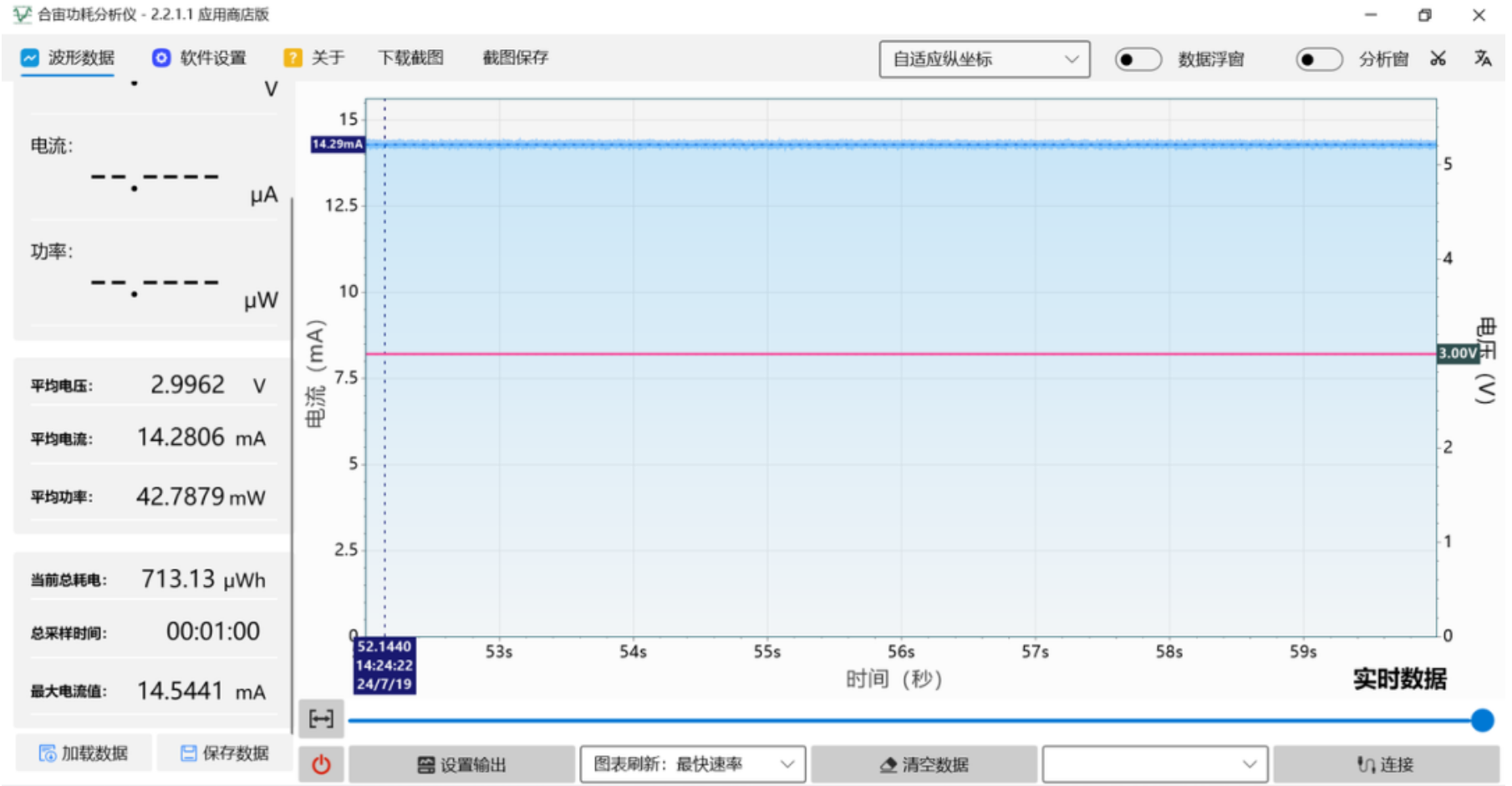Click the 连接 button
The image size is (1512, 786).
1387,765
